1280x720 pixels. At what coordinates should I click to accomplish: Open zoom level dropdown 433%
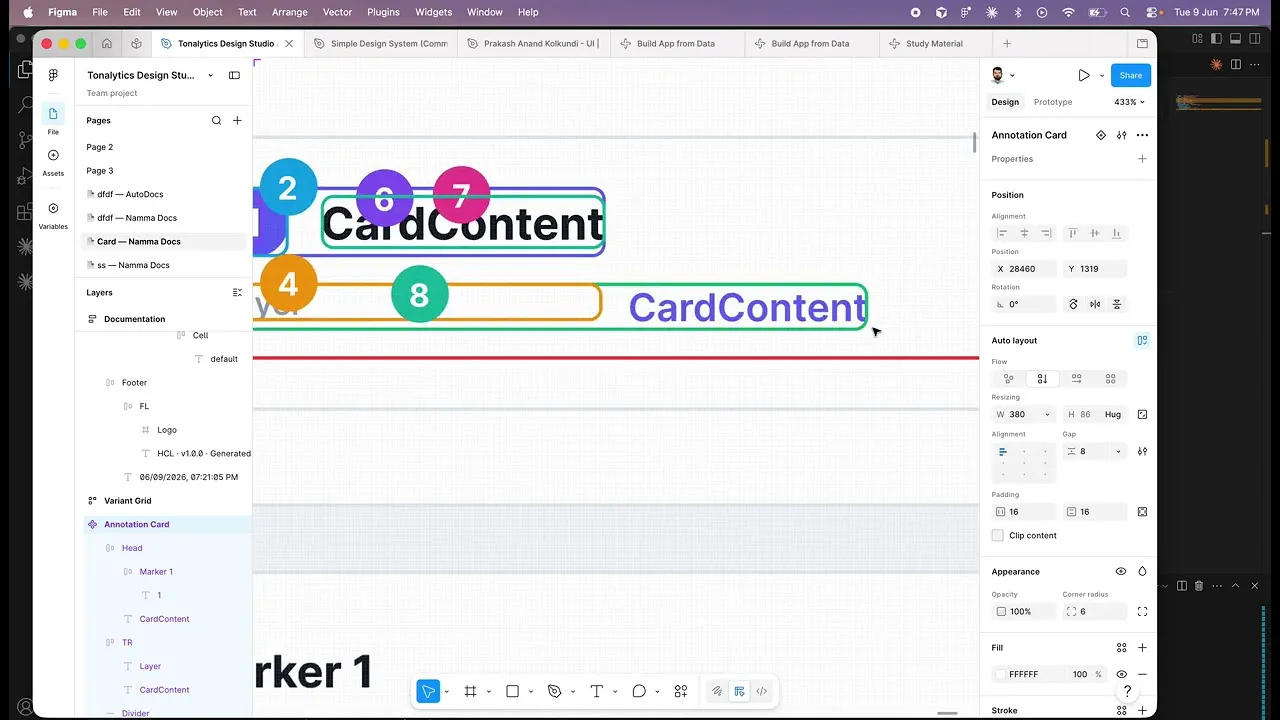click(x=1129, y=102)
